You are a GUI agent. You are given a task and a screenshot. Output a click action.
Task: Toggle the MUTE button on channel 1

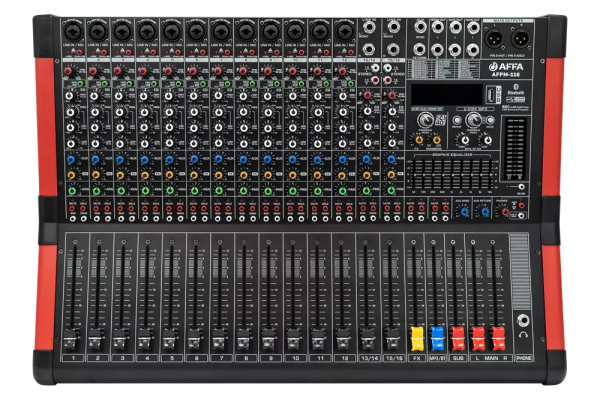click(72, 208)
